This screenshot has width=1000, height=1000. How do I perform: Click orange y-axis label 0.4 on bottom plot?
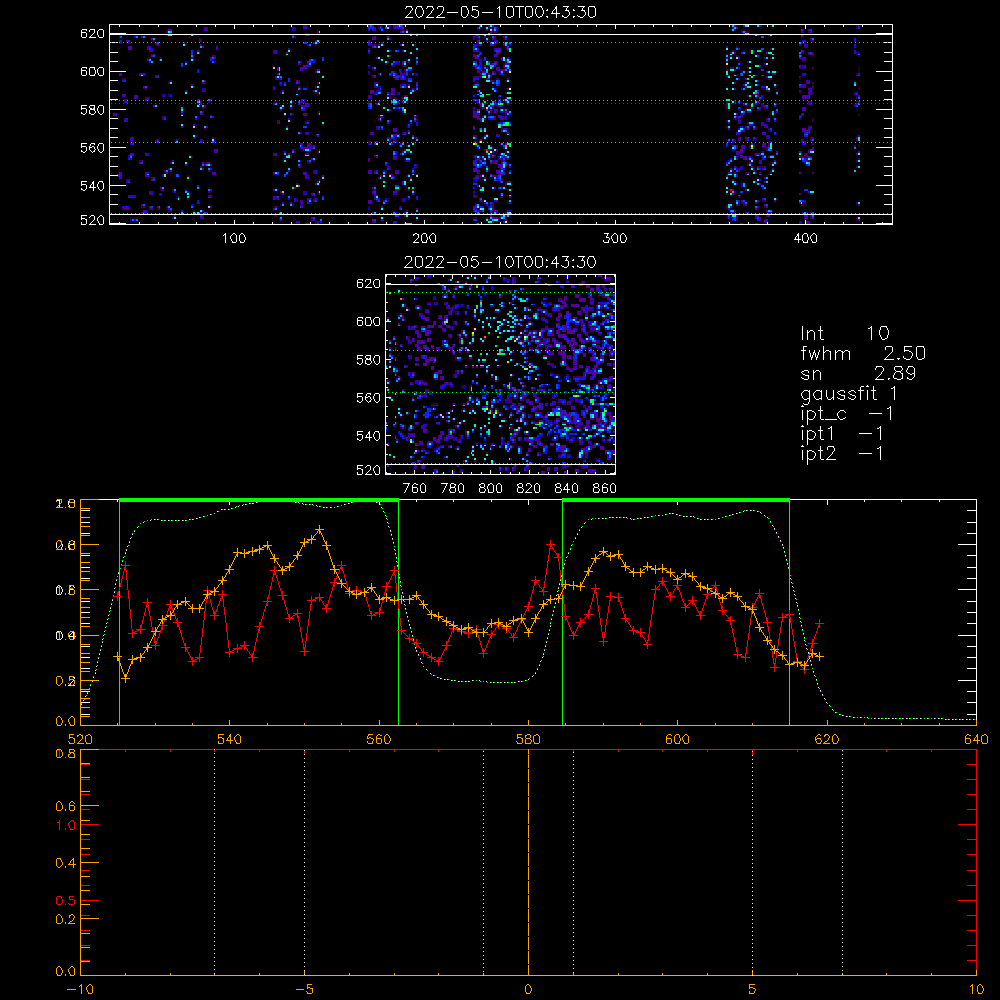pyautogui.click(x=65, y=864)
